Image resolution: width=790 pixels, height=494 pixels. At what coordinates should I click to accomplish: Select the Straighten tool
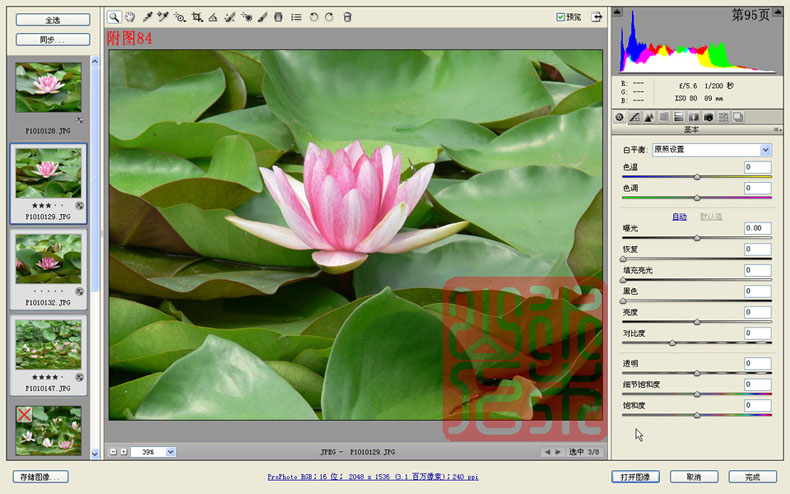pyautogui.click(x=213, y=17)
